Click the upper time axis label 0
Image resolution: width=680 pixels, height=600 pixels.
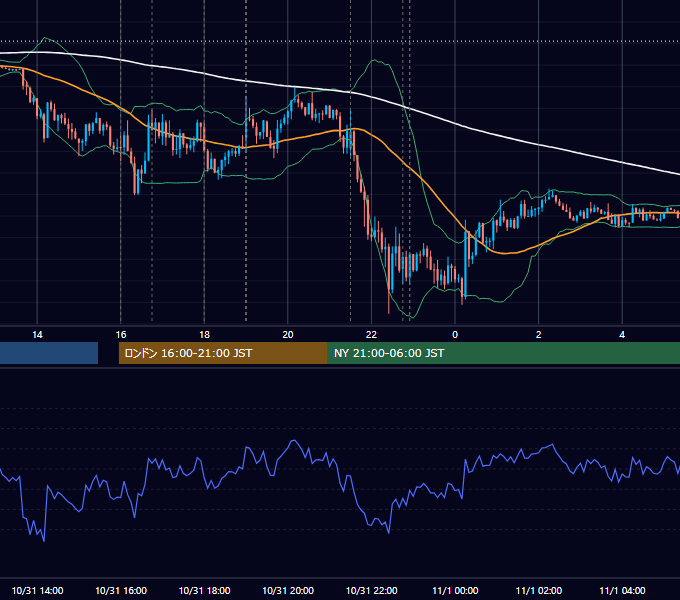tap(455, 335)
